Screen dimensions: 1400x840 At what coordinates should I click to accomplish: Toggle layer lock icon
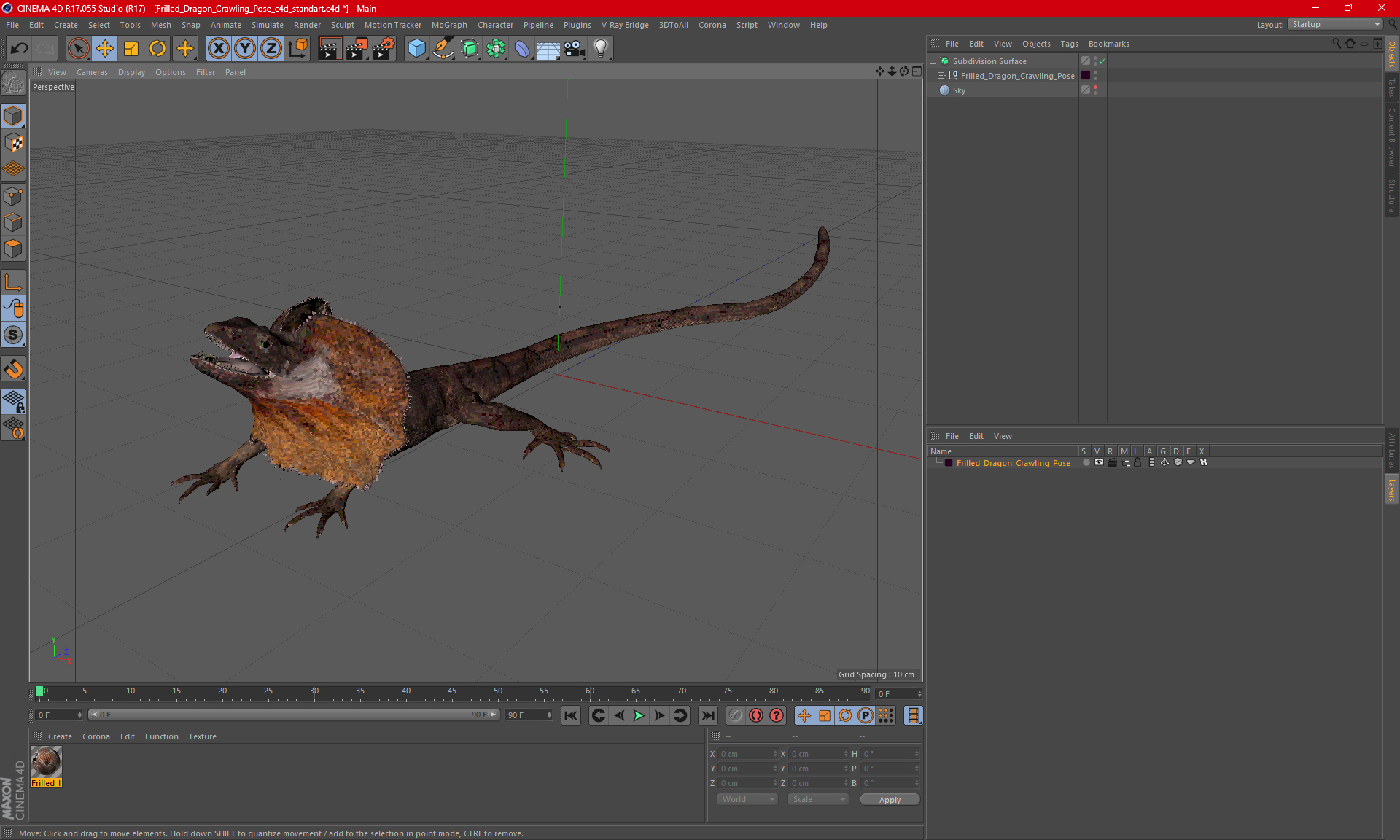coord(1137,462)
